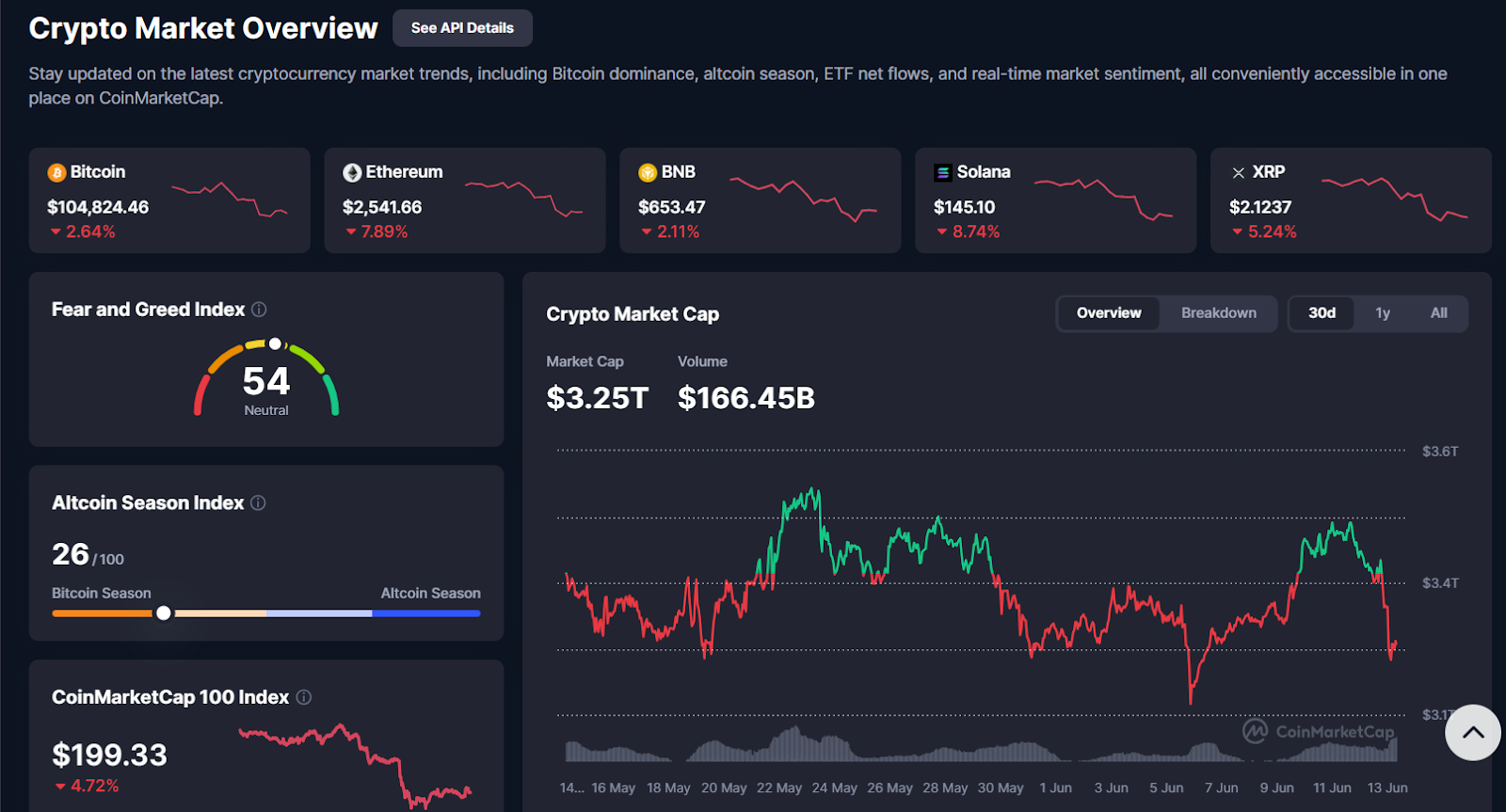Click the Solana price $145.10
The height and width of the screenshot is (812, 1506).
click(x=965, y=207)
